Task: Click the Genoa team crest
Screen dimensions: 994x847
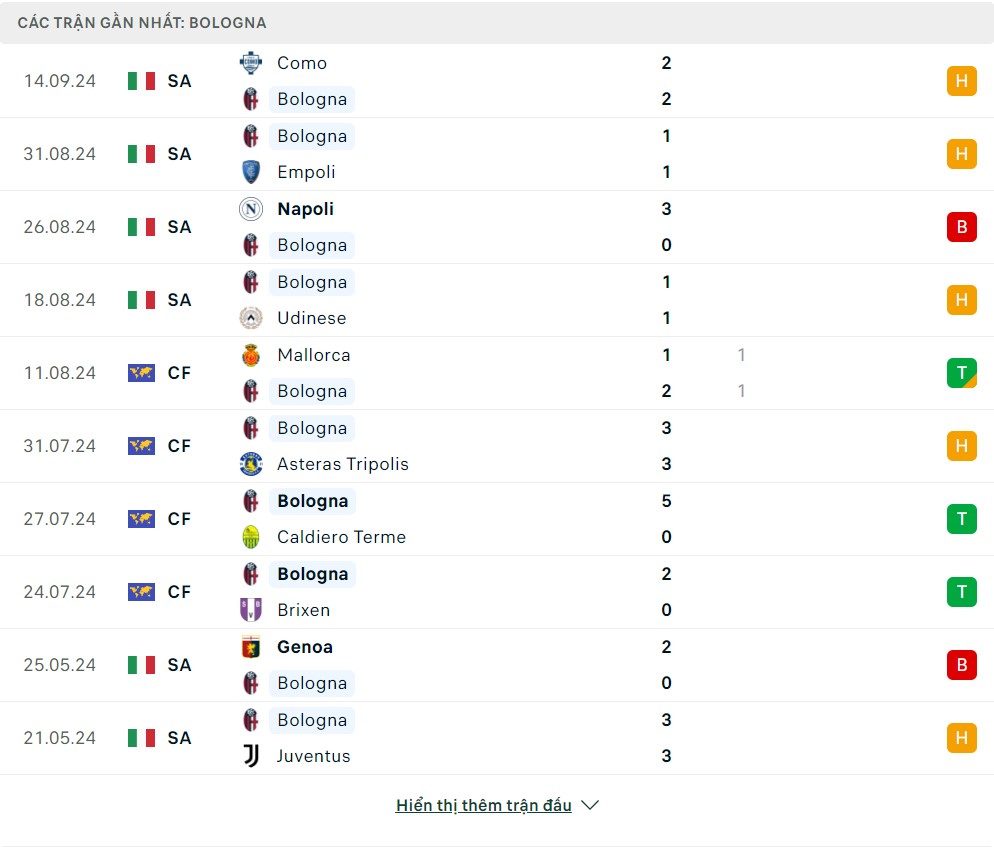Action: coord(251,647)
